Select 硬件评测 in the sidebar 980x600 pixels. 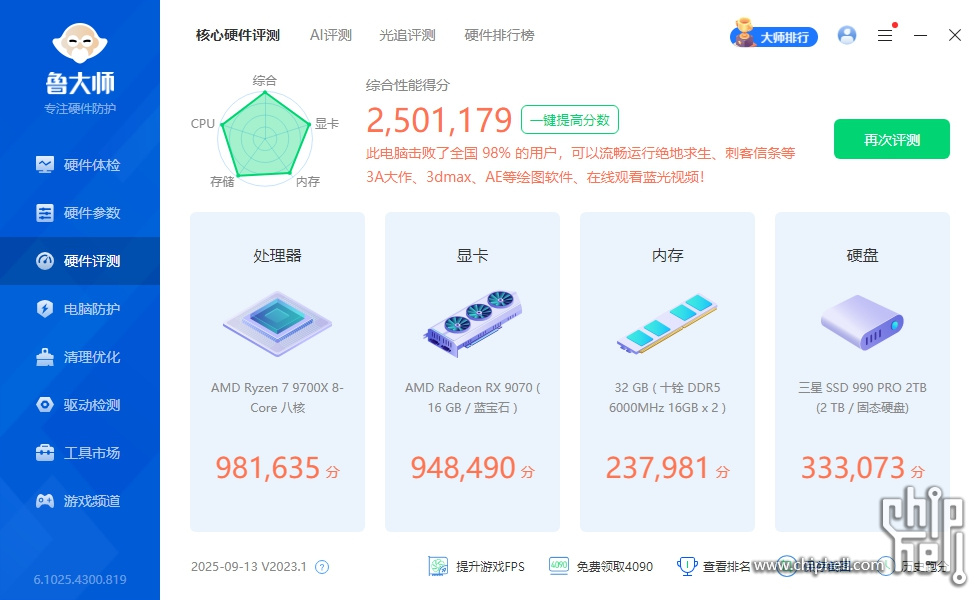79,261
